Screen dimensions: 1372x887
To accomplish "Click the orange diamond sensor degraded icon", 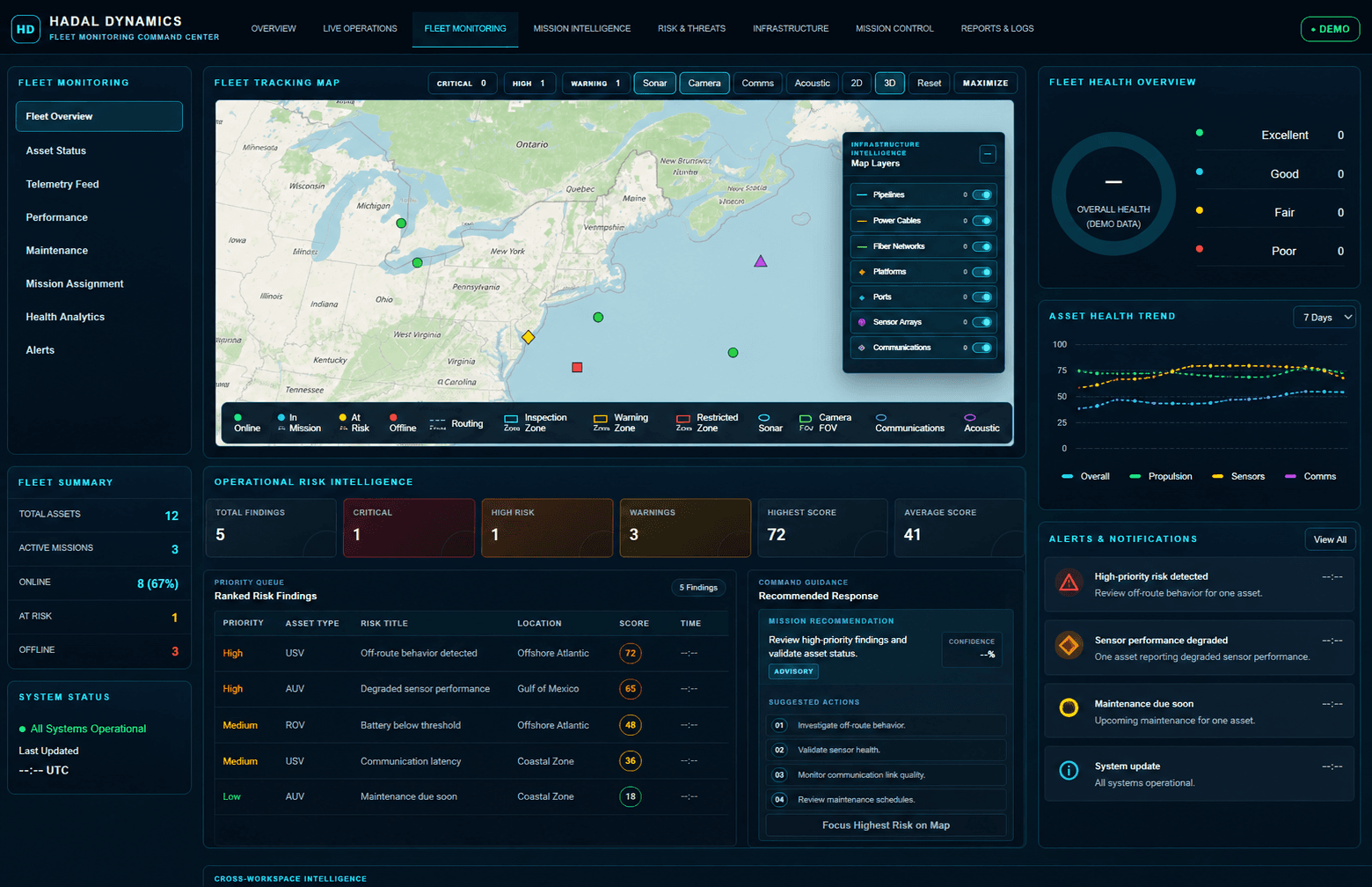I will click(1069, 646).
